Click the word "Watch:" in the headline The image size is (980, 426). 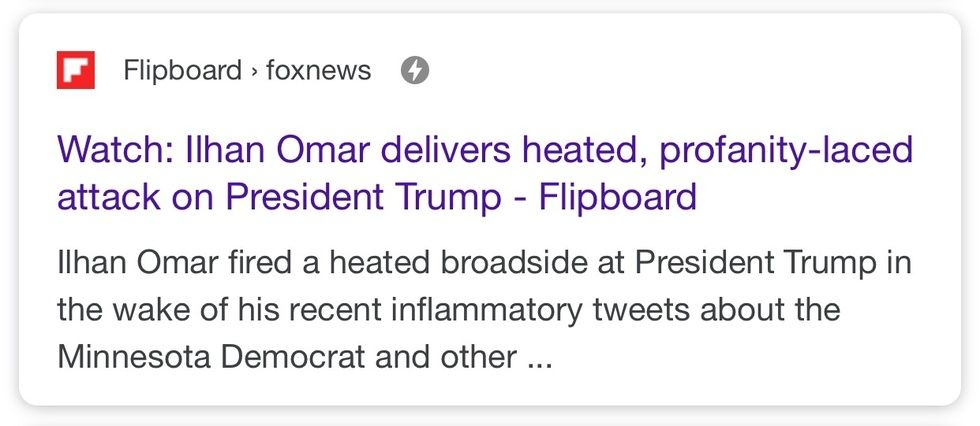(116, 150)
